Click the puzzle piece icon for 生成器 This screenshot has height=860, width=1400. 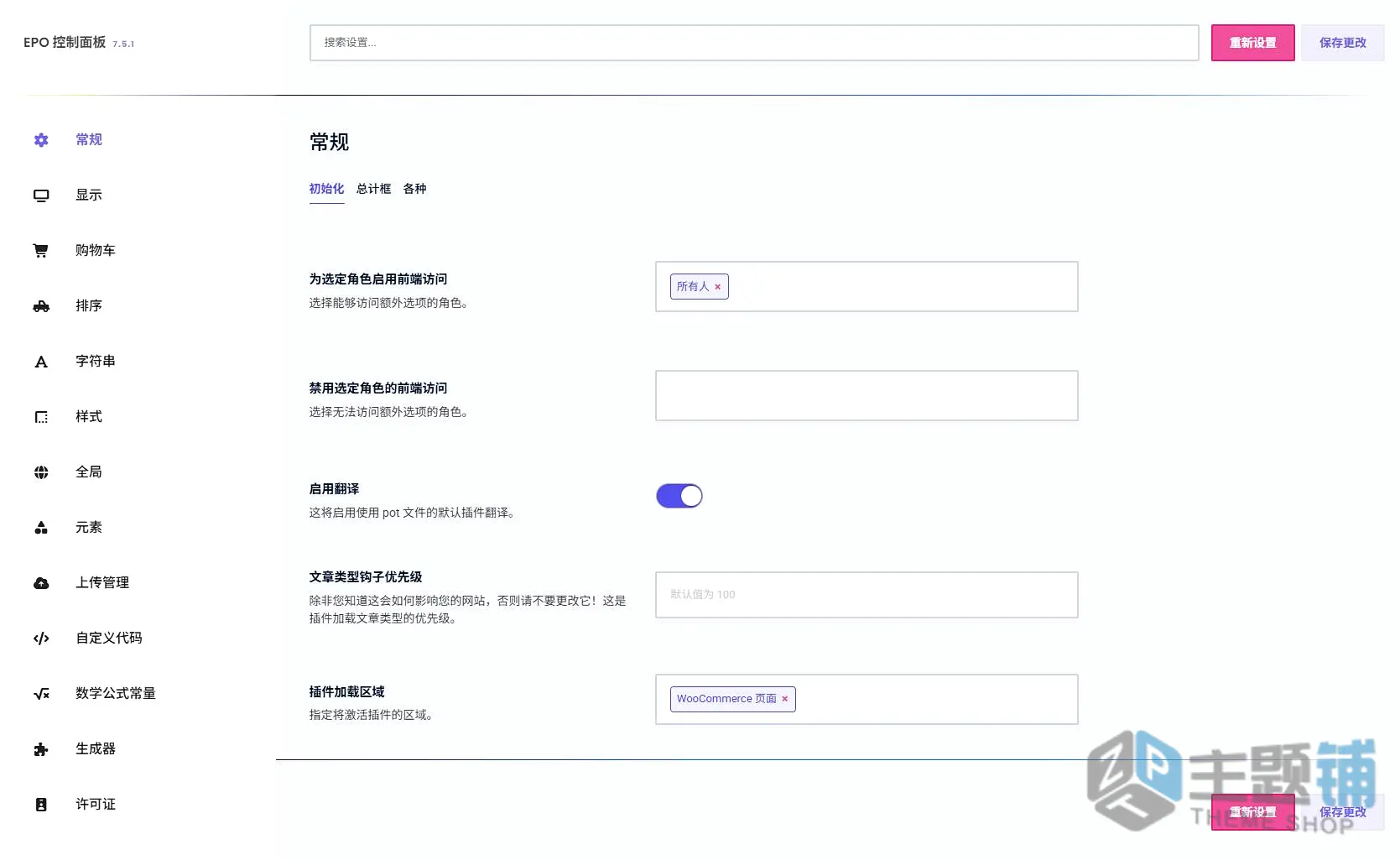tap(41, 749)
